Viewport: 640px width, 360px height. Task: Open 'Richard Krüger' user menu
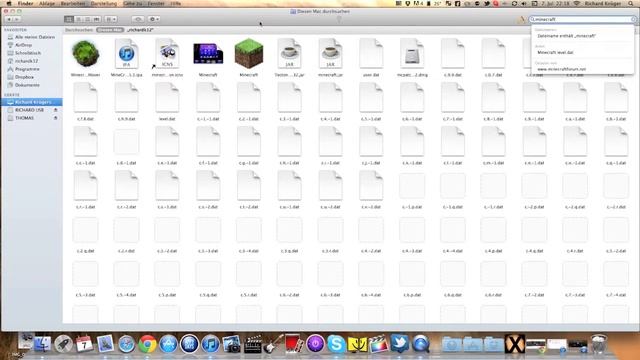[x=604, y=3]
